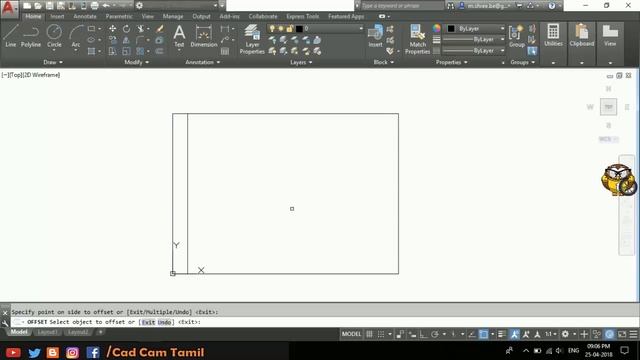Click Undo option in command line
640x360 pixels.
164,322
